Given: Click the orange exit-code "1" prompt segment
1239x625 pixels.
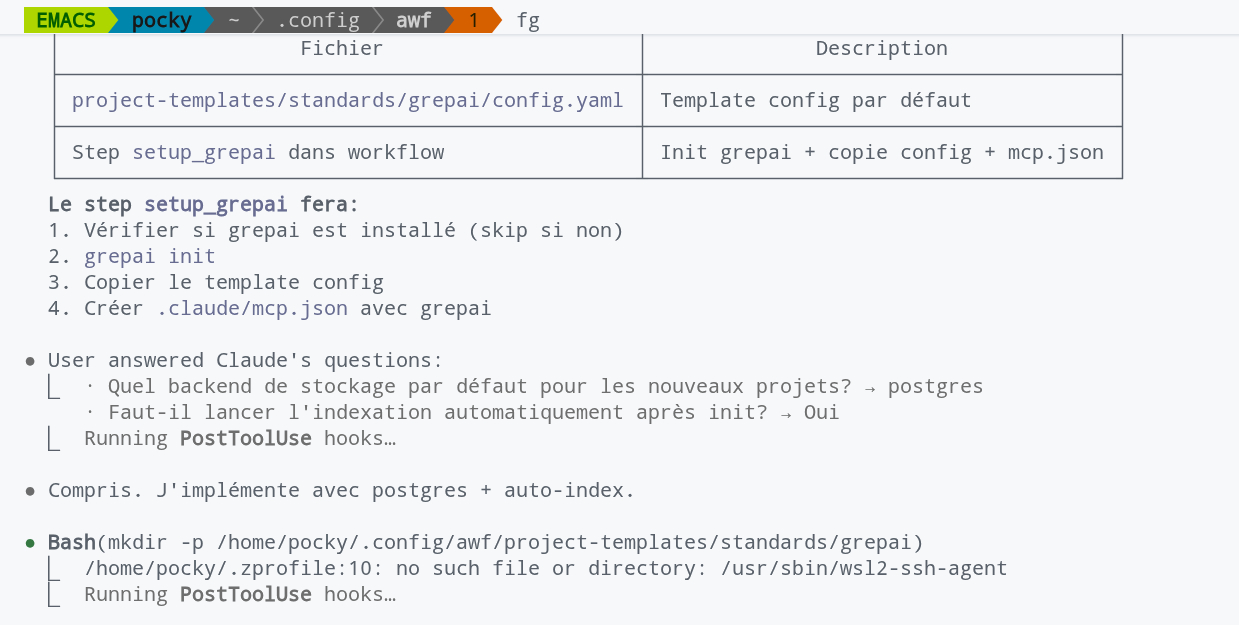Looking at the screenshot, I should pyautogui.click(x=473, y=20).
